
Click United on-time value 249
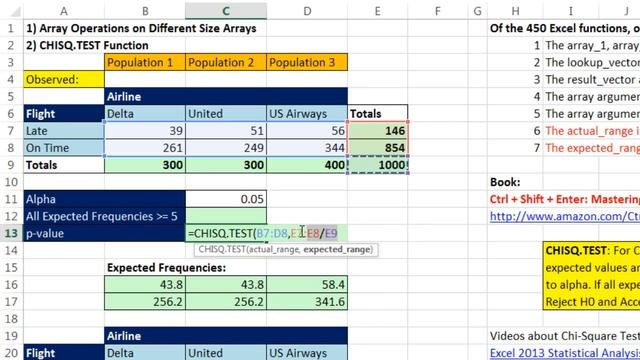[x=226, y=148]
